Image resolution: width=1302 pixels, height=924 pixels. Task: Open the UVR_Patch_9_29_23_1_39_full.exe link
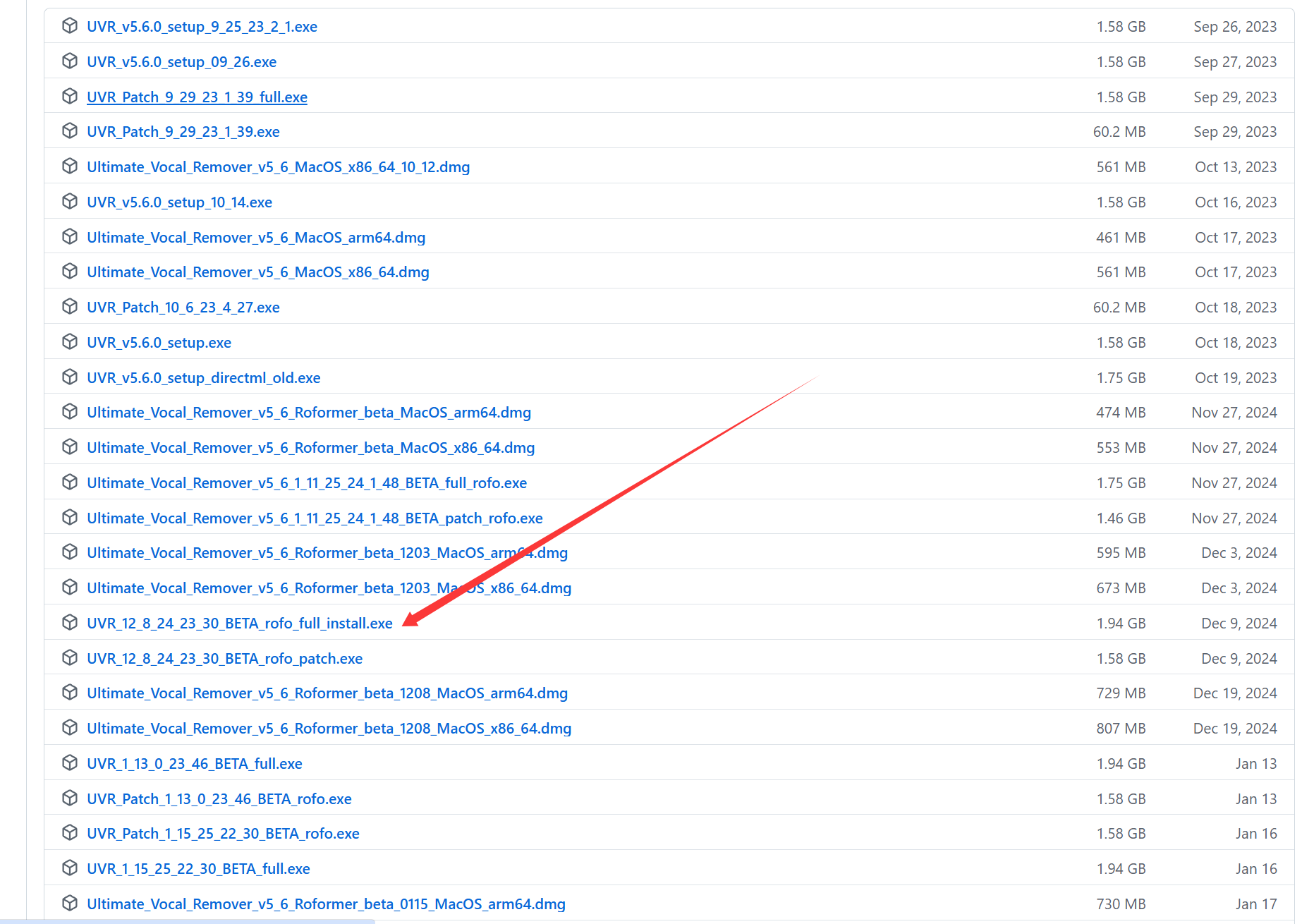tap(197, 97)
